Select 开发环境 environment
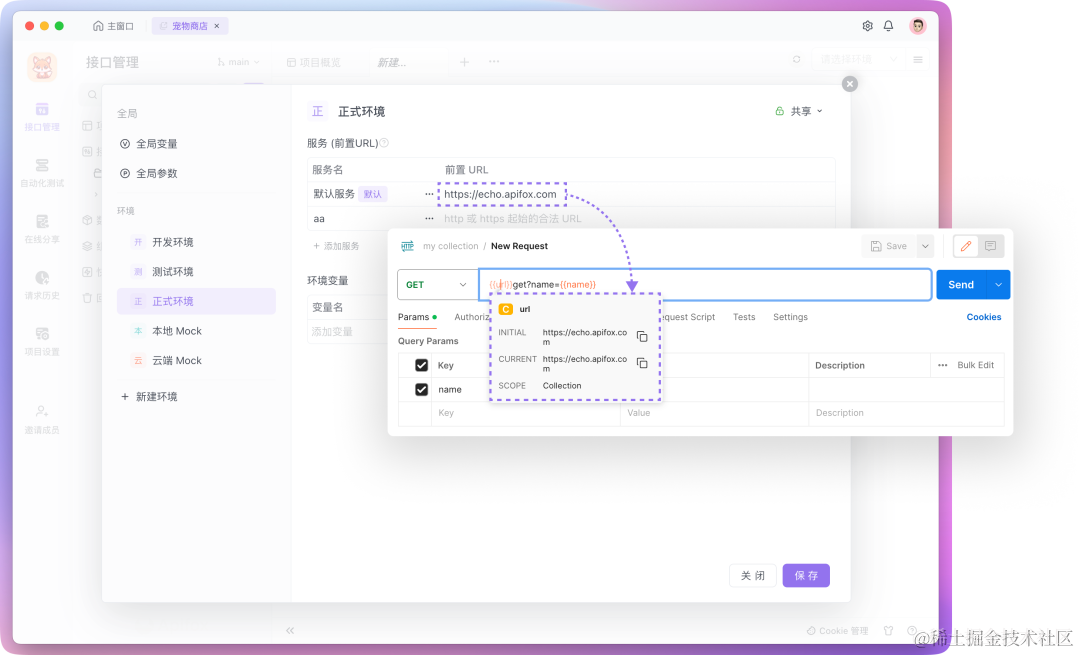Screen dimensions: 1080x655 196,242
